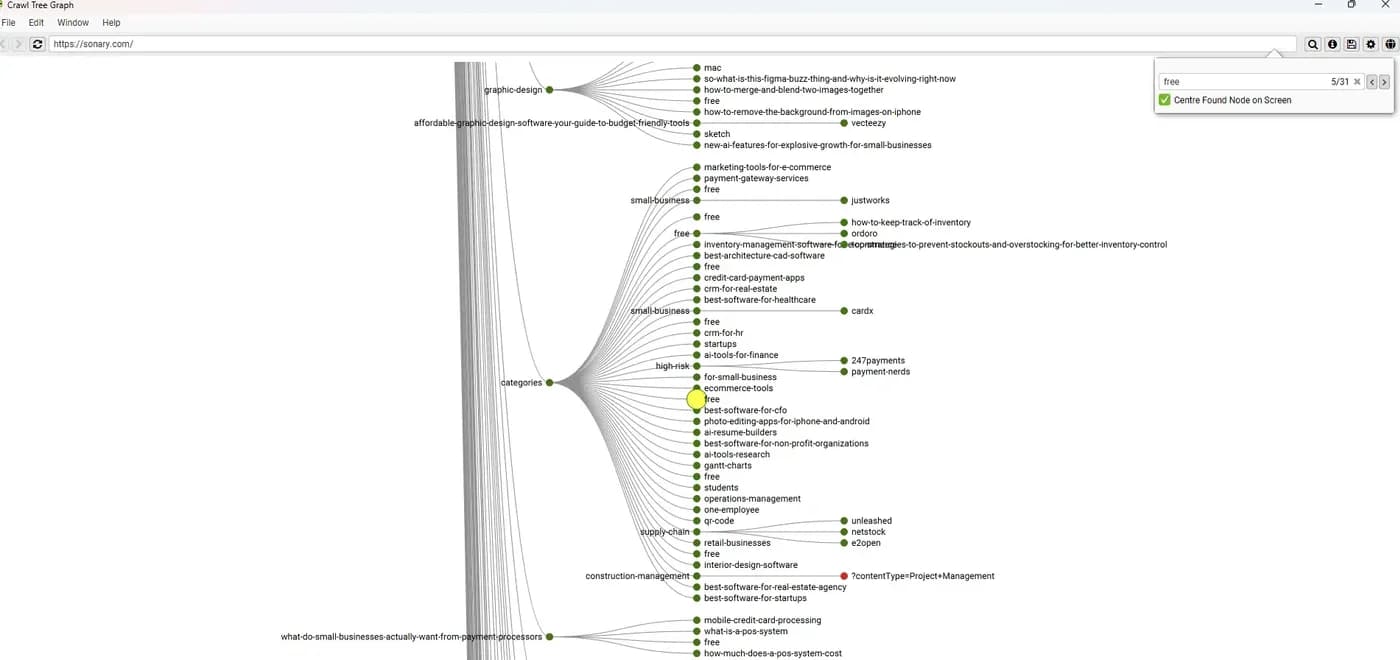Image resolution: width=1400 pixels, height=660 pixels.
Task: Click the red ?contentType=Project+Management node dot
Action: click(844, 576)
